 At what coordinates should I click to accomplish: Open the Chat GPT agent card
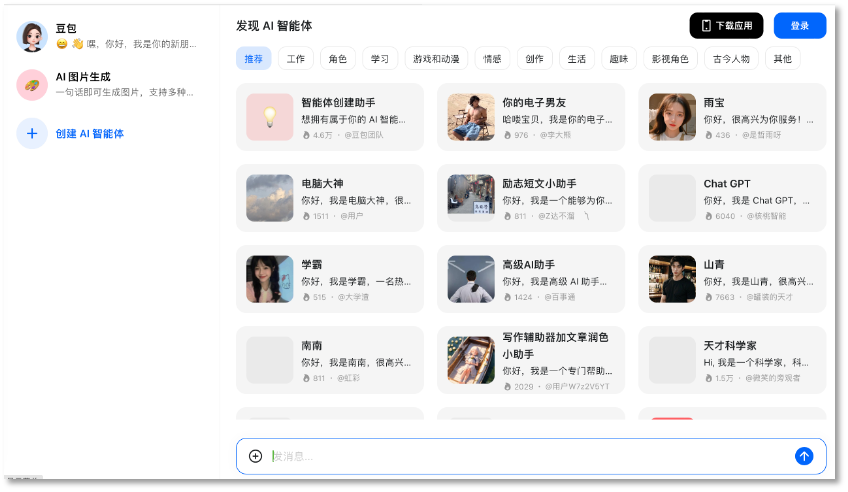(732, 198)
